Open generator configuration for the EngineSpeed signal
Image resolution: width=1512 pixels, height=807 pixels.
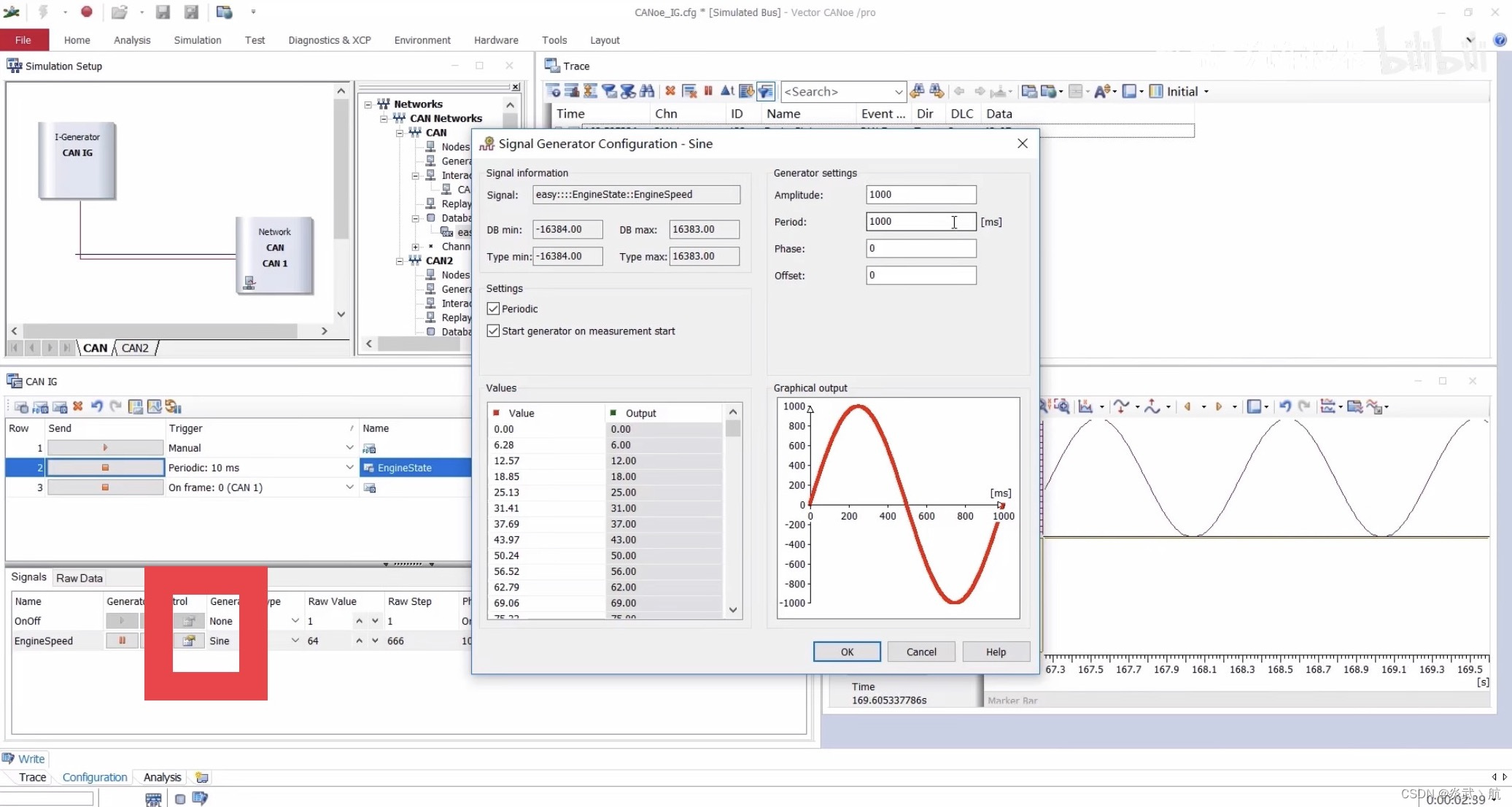pos(189,641)
